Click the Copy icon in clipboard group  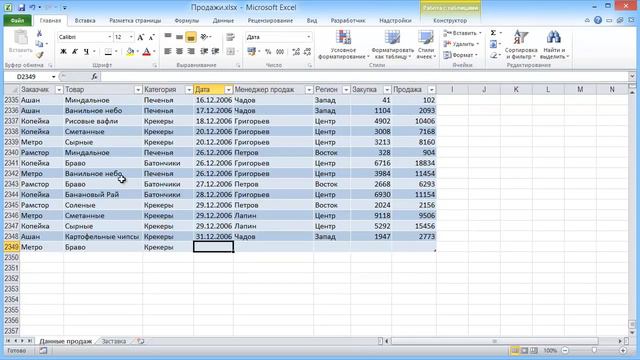pos(39,44)
